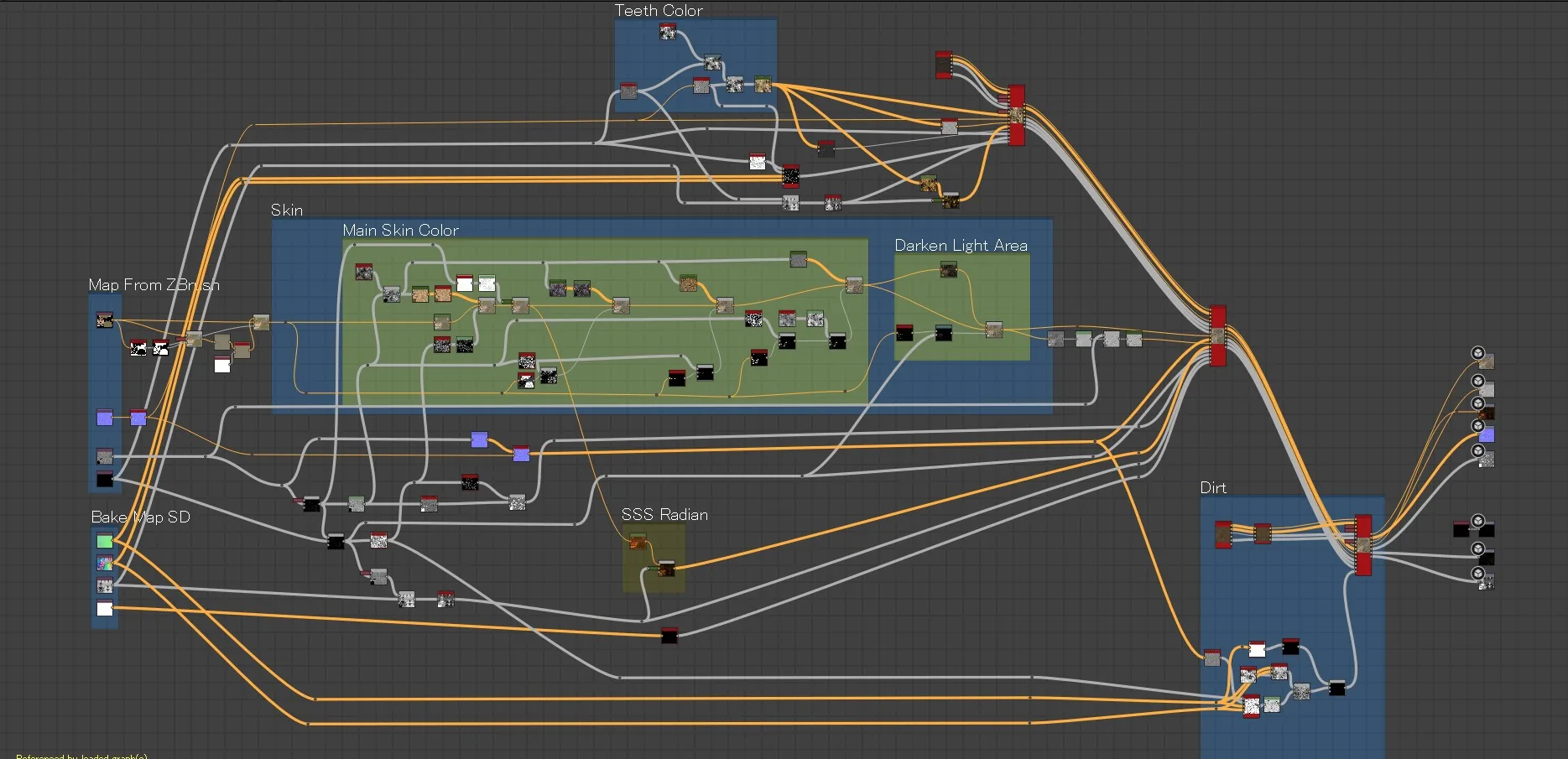Select the topmost node inside Teeth Color frame
Image resolution: width=1568 pixels, height=759 pixels.
(668, 32)
